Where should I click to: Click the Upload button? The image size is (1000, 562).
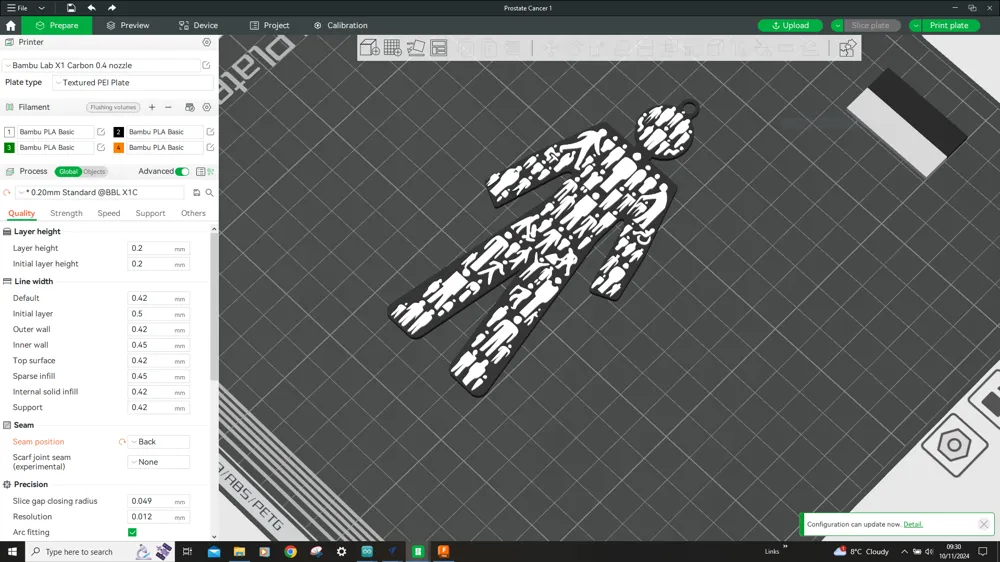[790, 26]
